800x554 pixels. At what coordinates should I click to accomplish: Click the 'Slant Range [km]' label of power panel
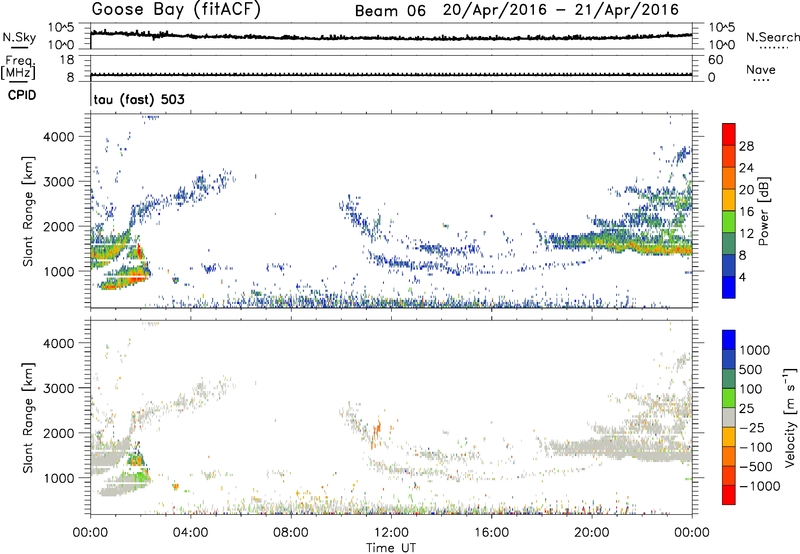tap(28, 211)
